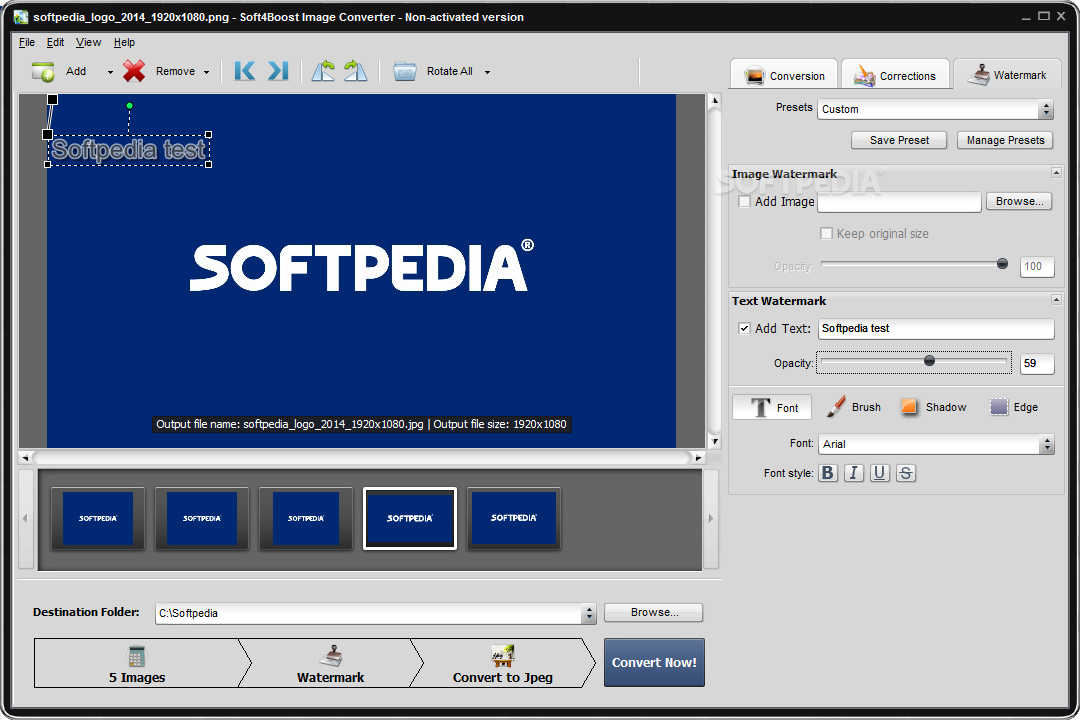Click the application icon in title bar

tap(21, 17)
